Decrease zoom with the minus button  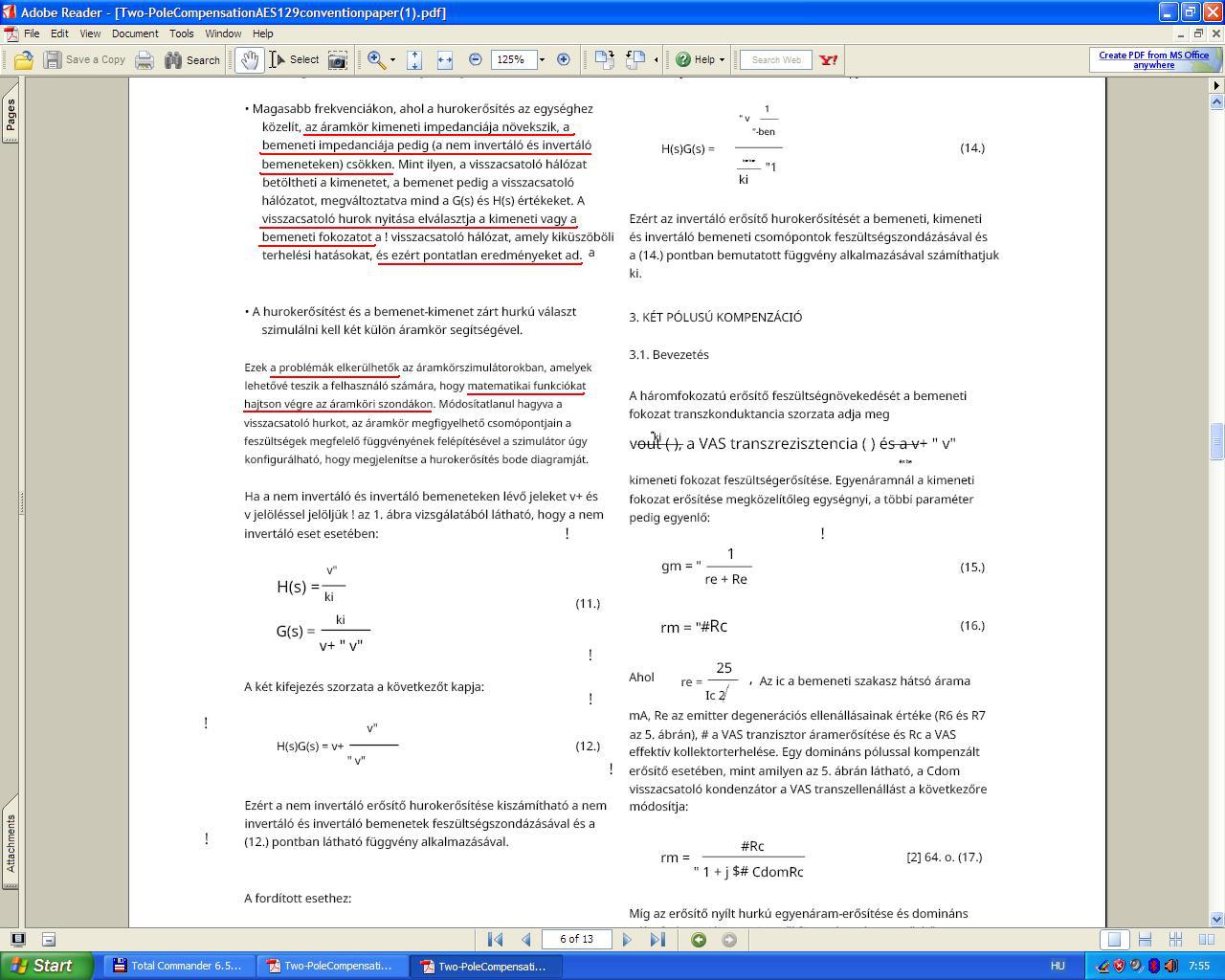(x=476, y=59)
